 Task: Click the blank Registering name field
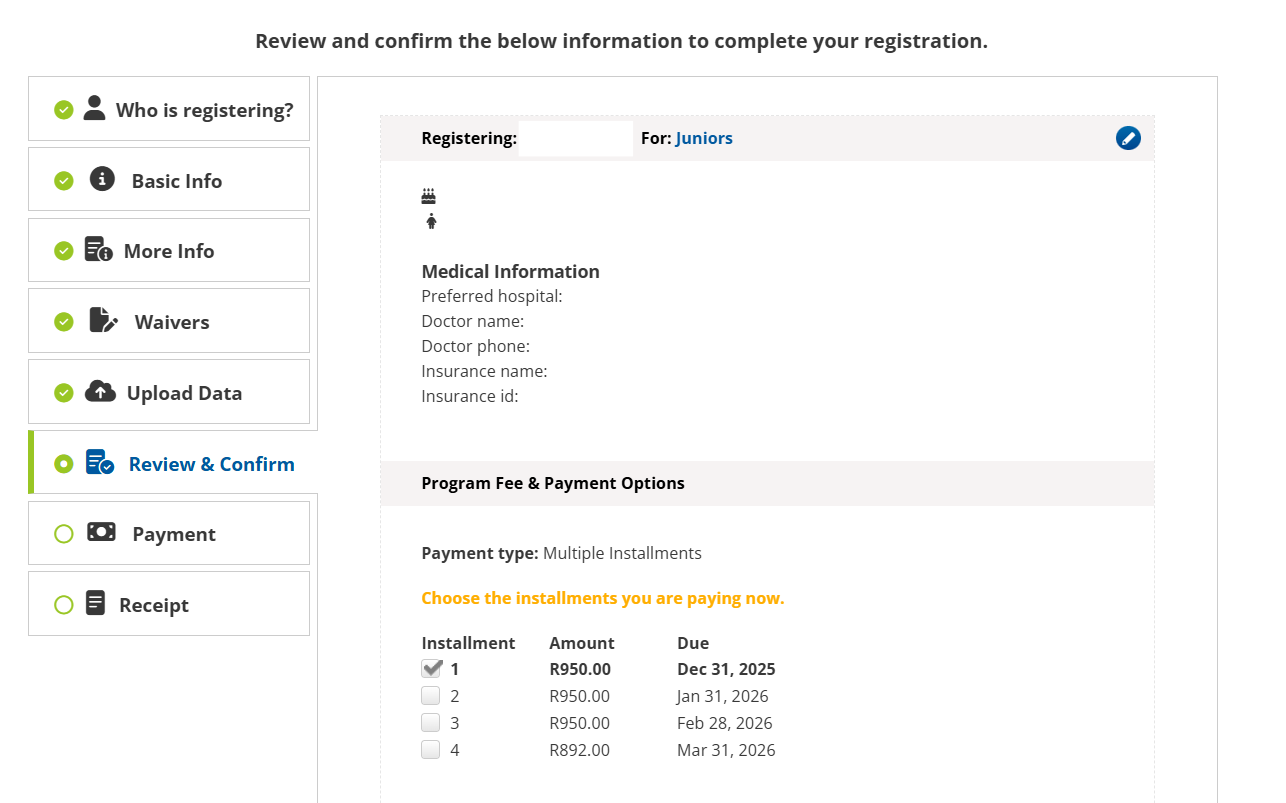coord(575,138)
